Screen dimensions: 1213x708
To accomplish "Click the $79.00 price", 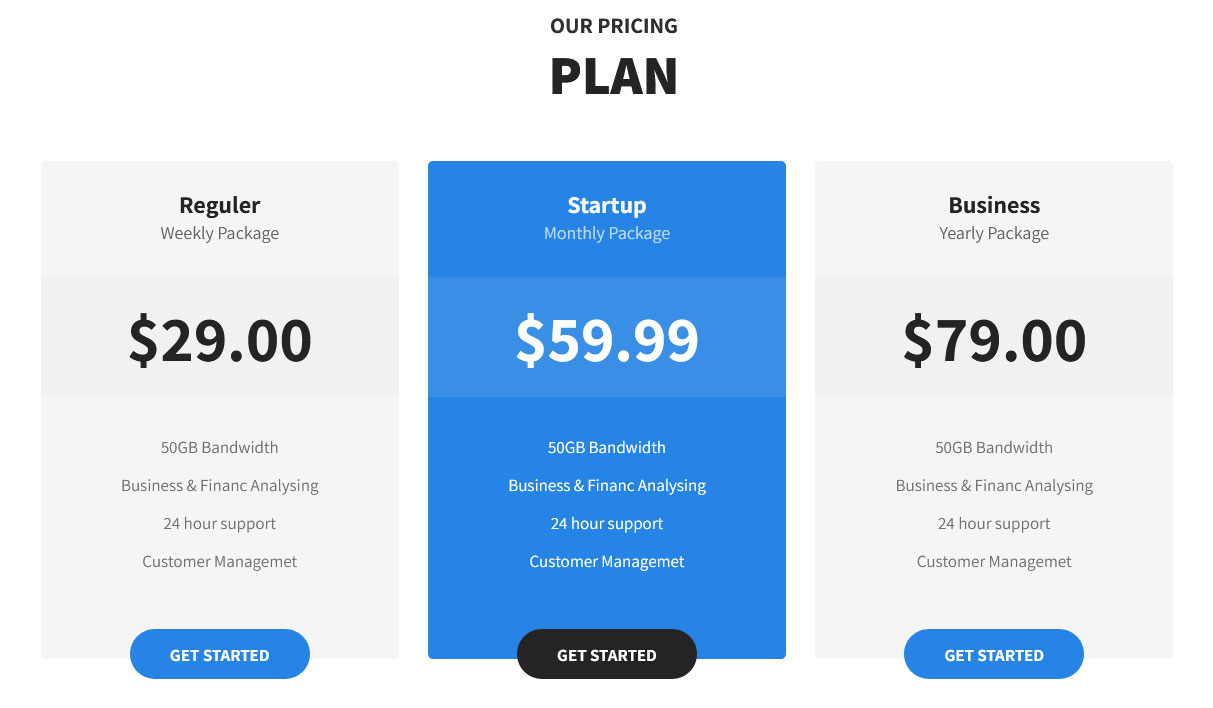I will click(994, 340).
